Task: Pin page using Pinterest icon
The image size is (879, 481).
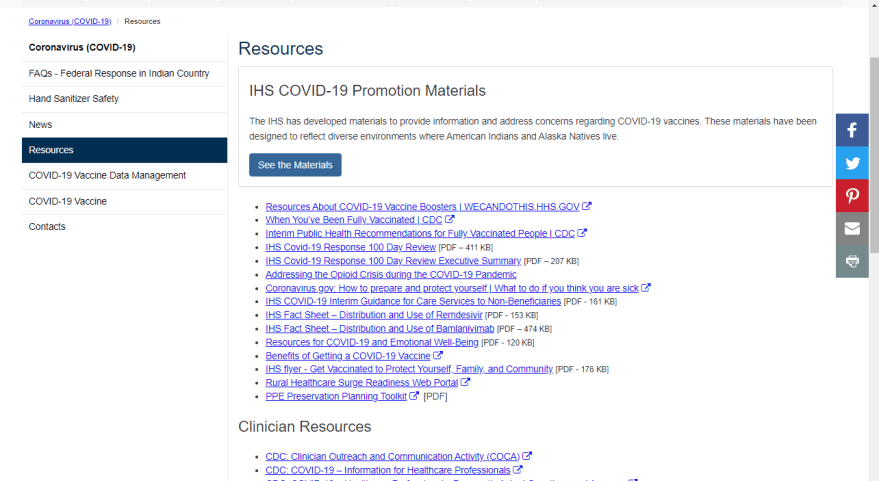Action: pyautogui.click(x=852, y=196)
